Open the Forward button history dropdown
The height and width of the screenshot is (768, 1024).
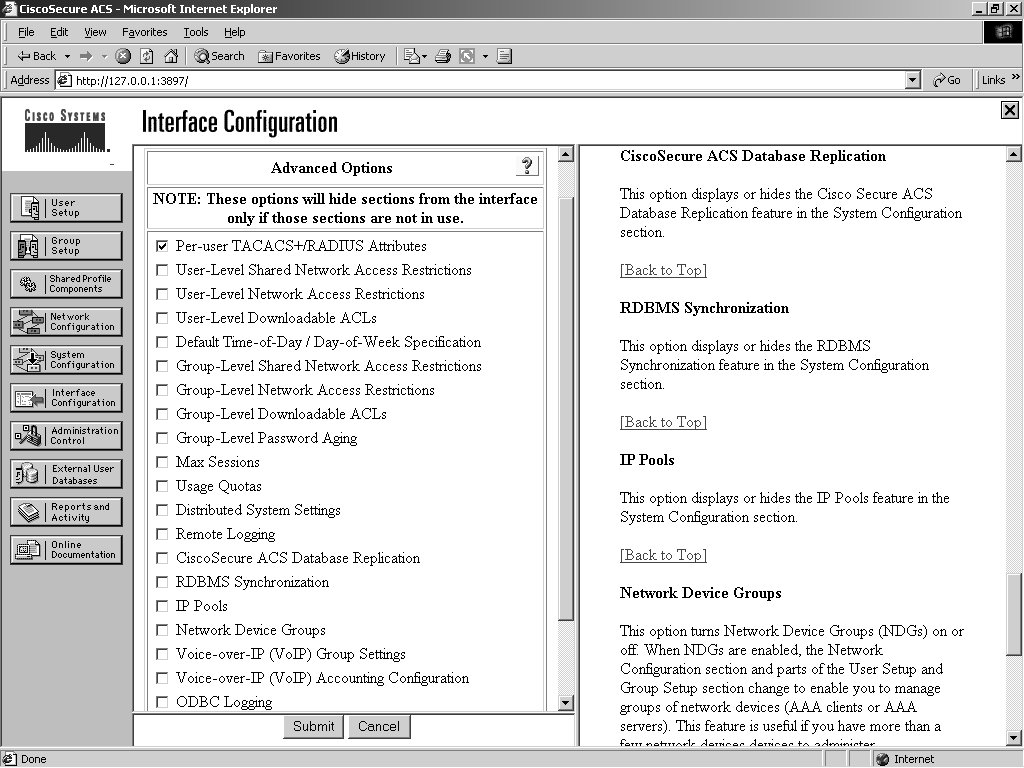pos(104,56)
